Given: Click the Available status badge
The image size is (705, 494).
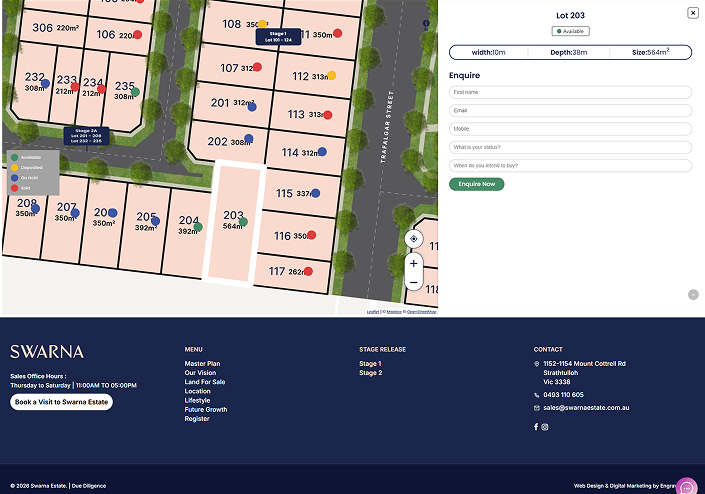Looking at the screenshot, I should pos(571,31).
